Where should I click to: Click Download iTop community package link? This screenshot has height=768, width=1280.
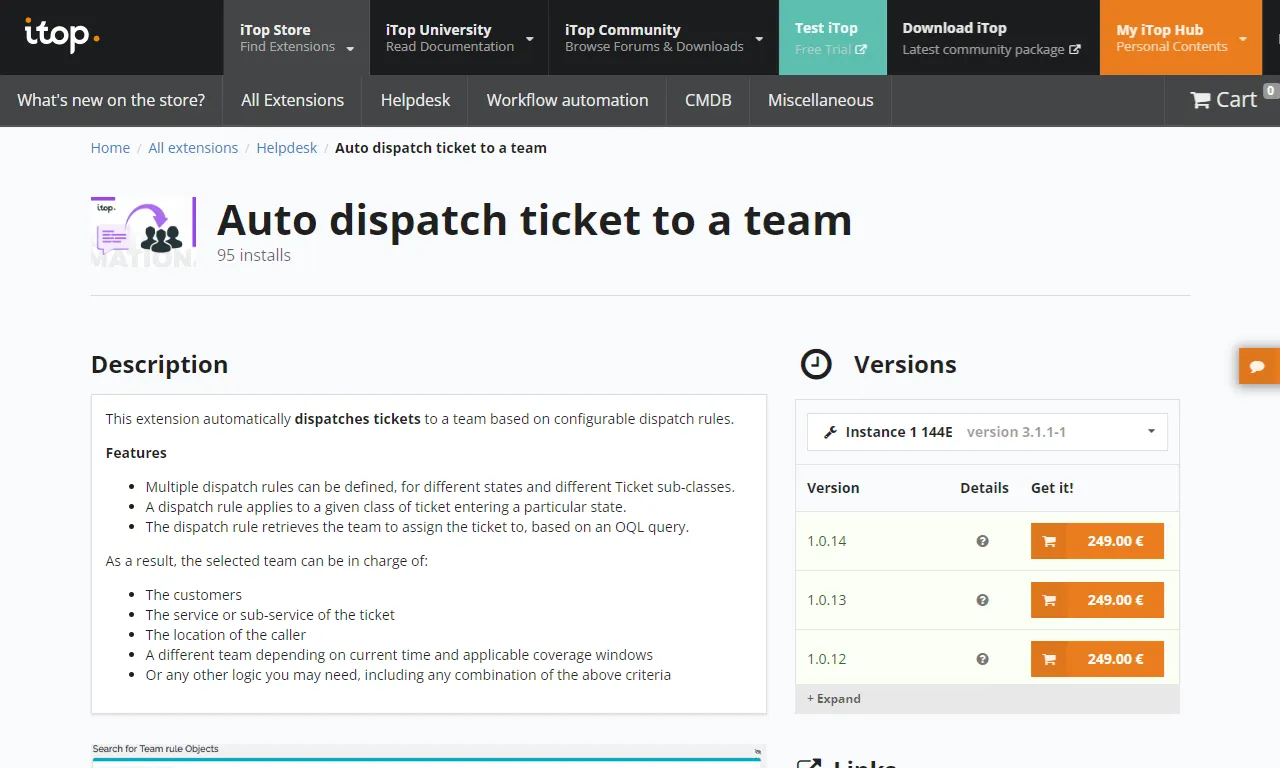click(993, 37)
